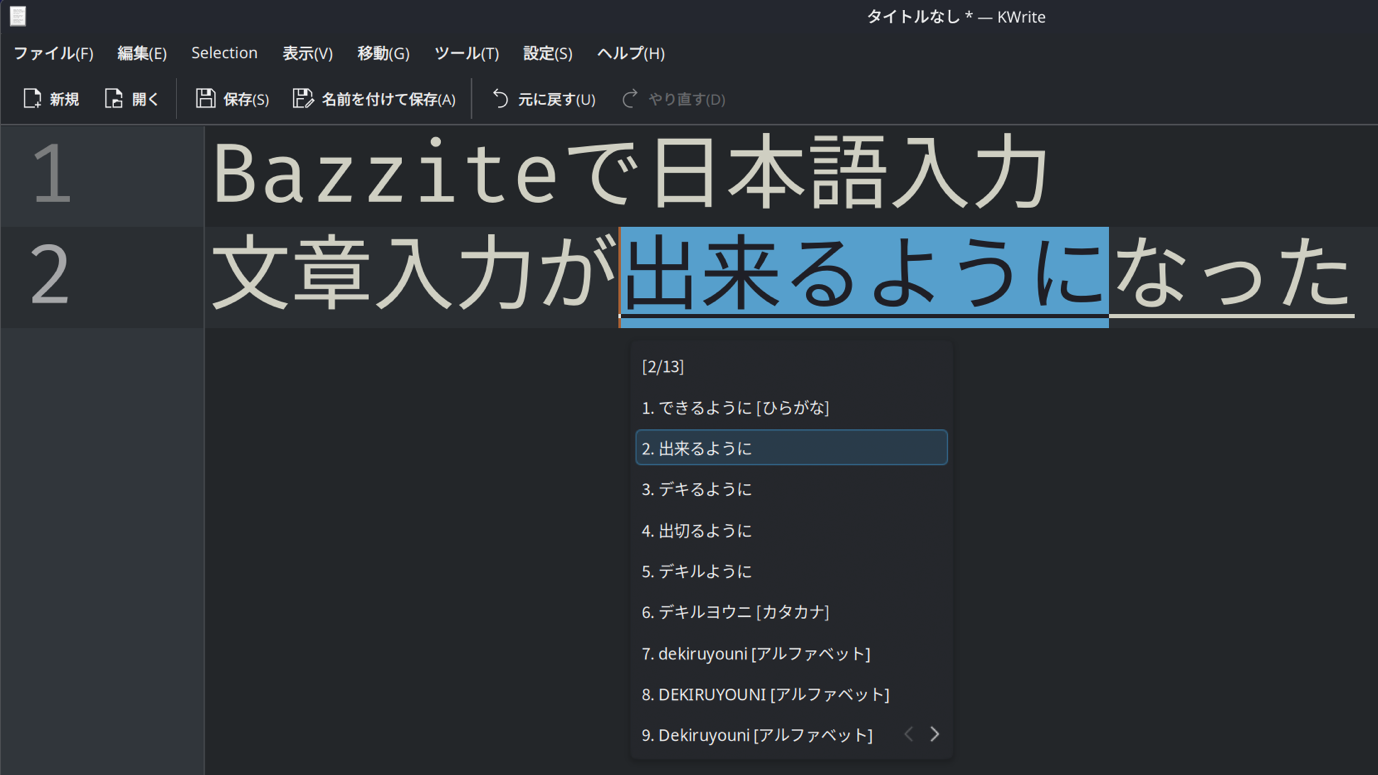Click the [2/13] candidate counter
Screen dimensions: 1378x775
tap(663, 367)
